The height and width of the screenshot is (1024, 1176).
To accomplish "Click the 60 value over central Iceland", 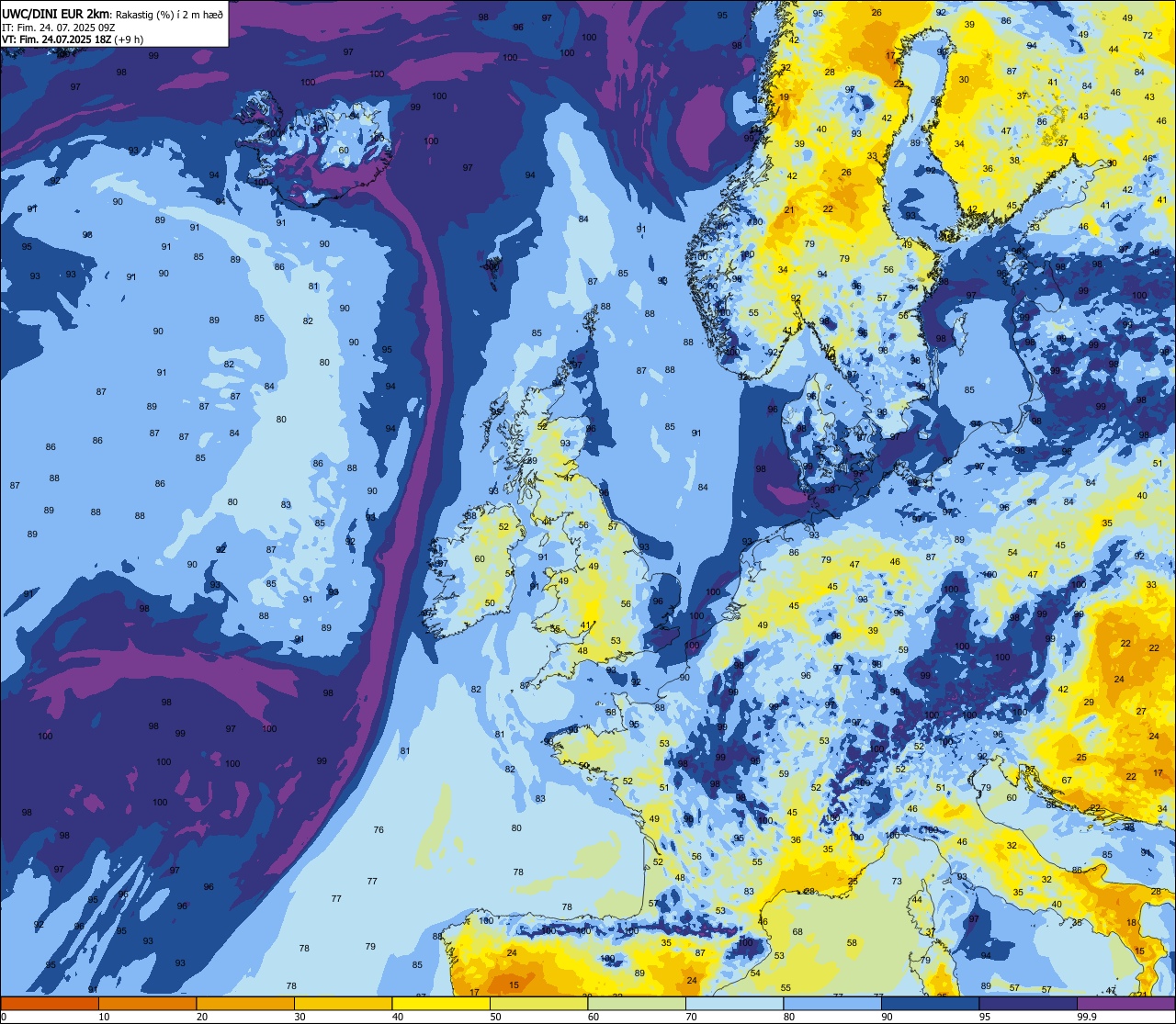I will coord(344,151).
